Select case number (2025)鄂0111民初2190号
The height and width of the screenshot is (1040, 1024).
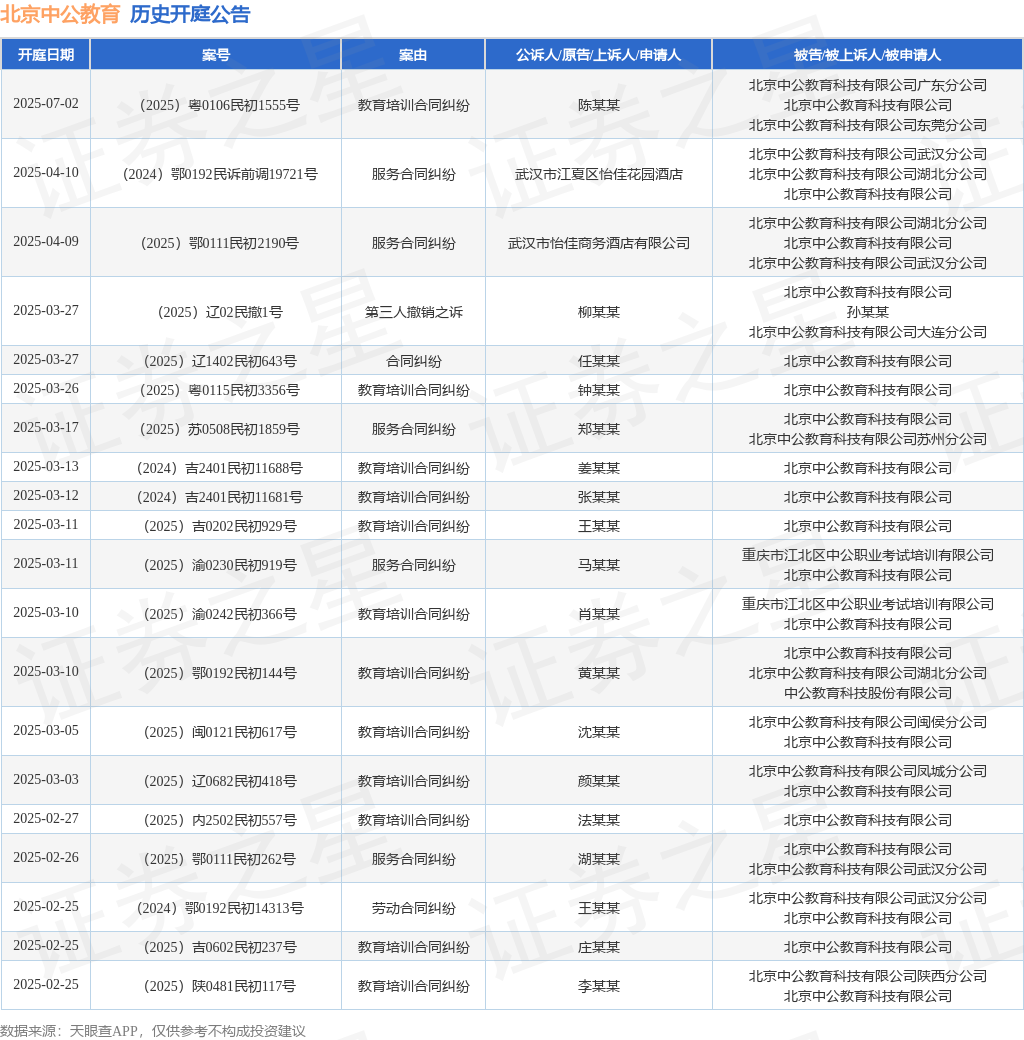click(216, 243)
